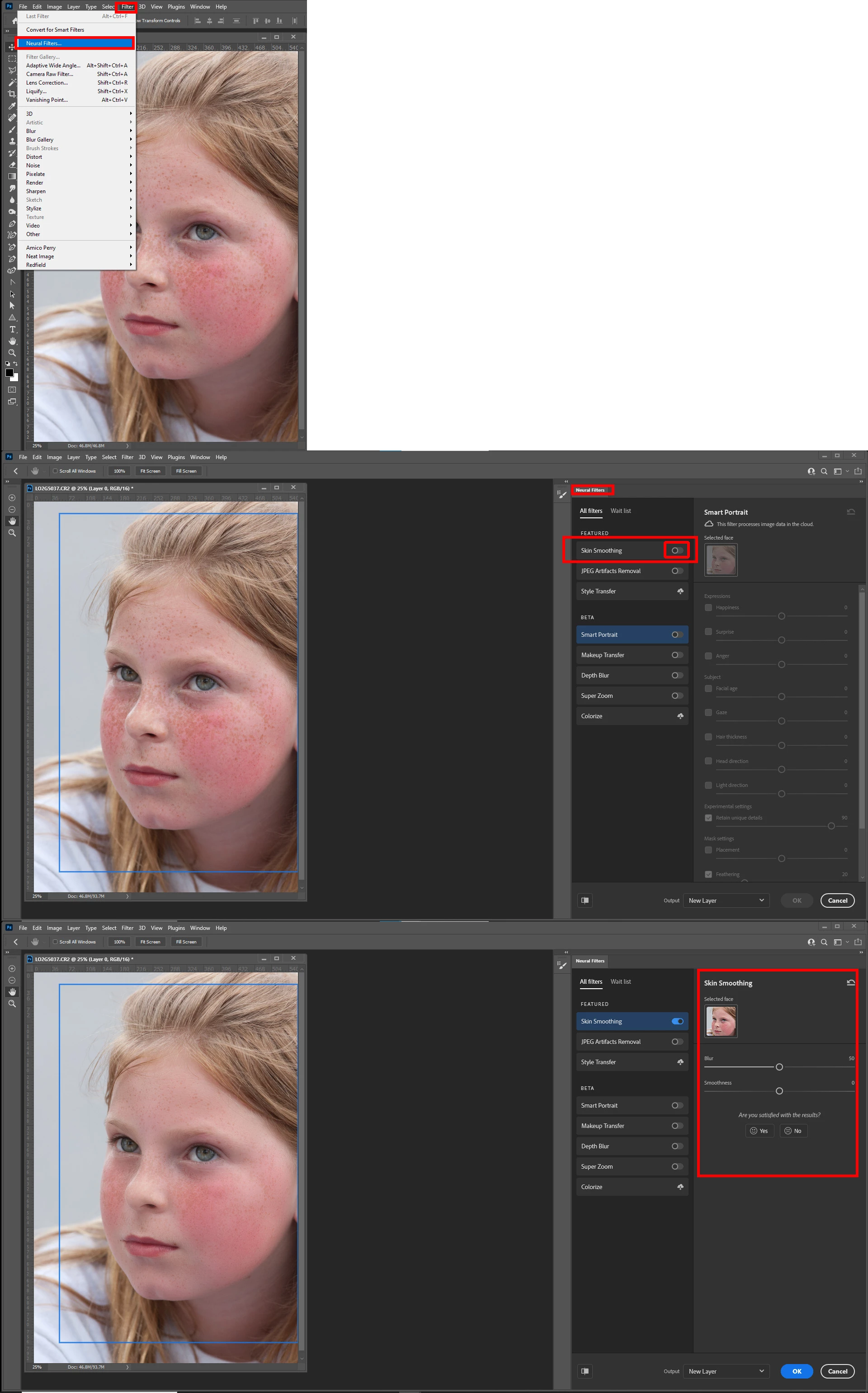Enable the Facial age checkbox
Viewport: 868px width, 1393px height.
coord(708,688)
